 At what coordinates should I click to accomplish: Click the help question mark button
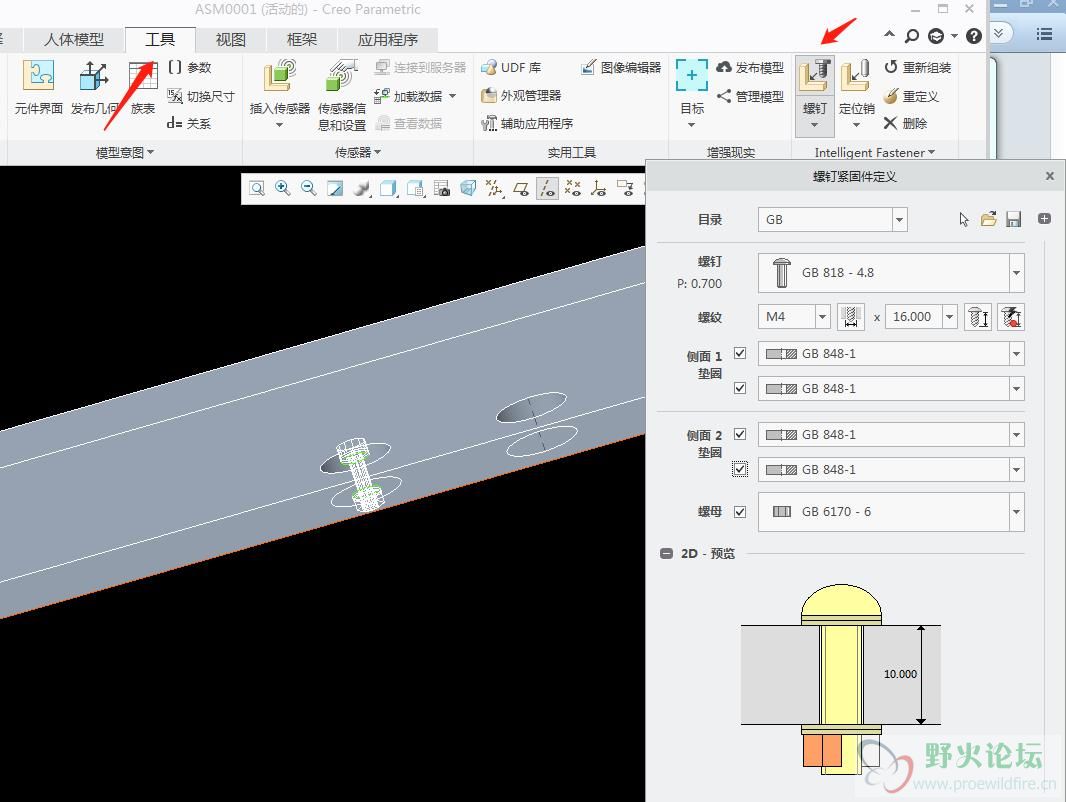click(974, 35)
